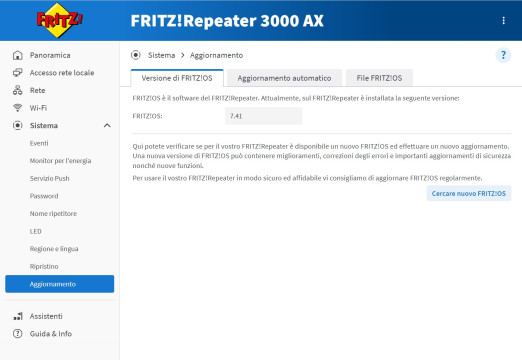Click the FRITZ!Repeater 3000 AX title
The height and width of the screenshot is (360, 522).
pyautogui.click(x=227, y=21)
